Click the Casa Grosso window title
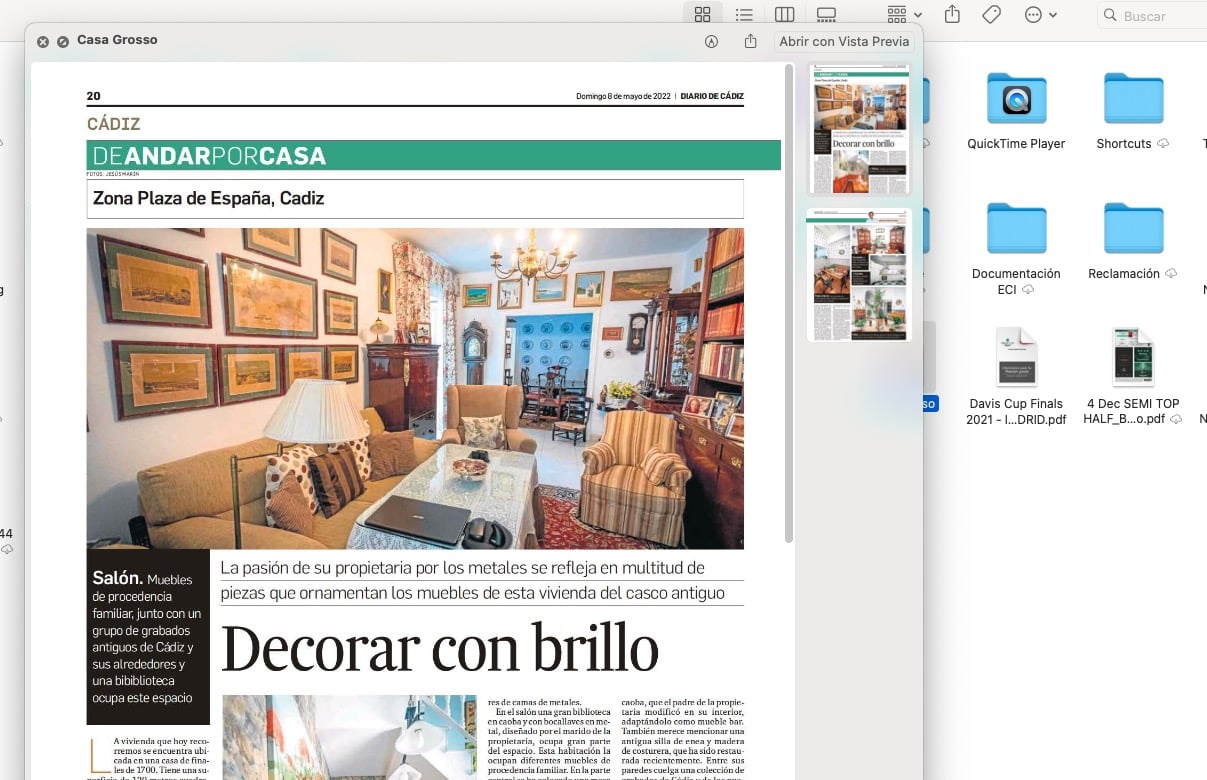This screenshot has width=1207, height=780. click(x=117, y=40)
